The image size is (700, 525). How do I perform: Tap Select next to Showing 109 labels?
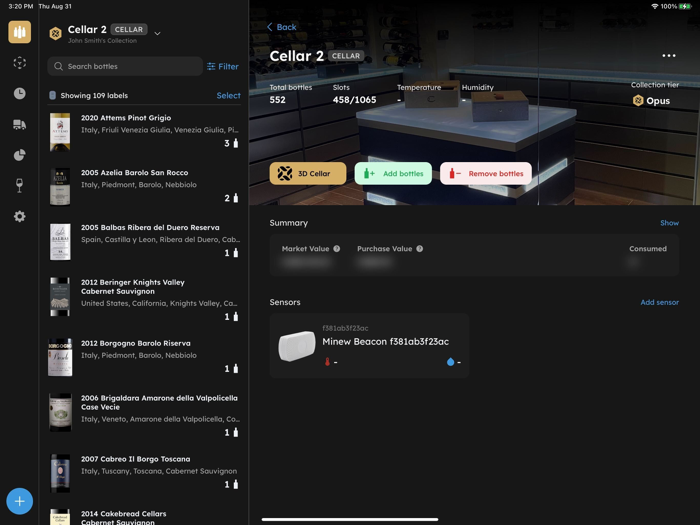228,96
